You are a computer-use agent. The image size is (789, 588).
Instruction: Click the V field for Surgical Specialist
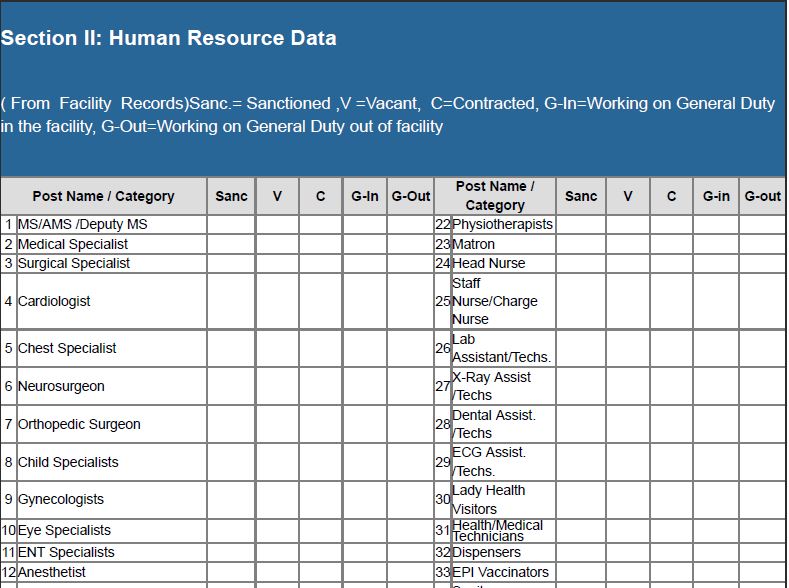[277, 263]
